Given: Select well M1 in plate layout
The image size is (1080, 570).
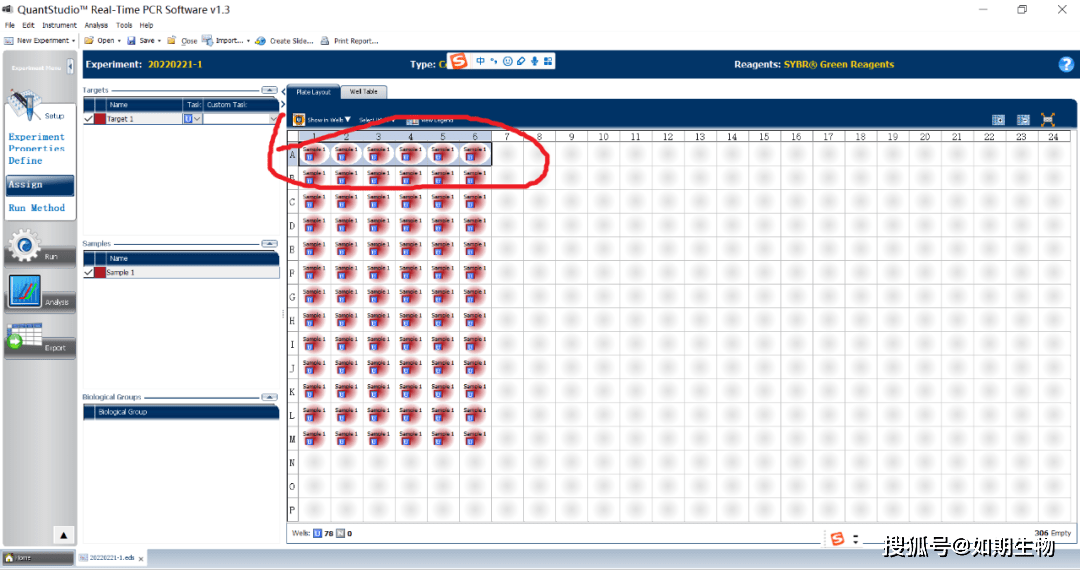Looking at the screenshot, I should click(x=313, y=439).
